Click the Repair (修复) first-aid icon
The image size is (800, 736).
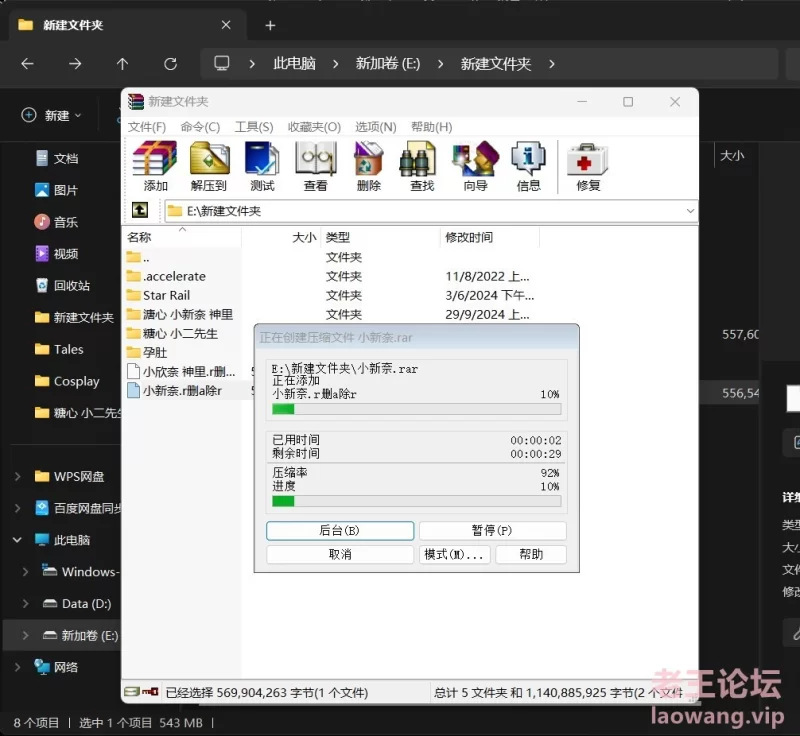coord(588,166)
